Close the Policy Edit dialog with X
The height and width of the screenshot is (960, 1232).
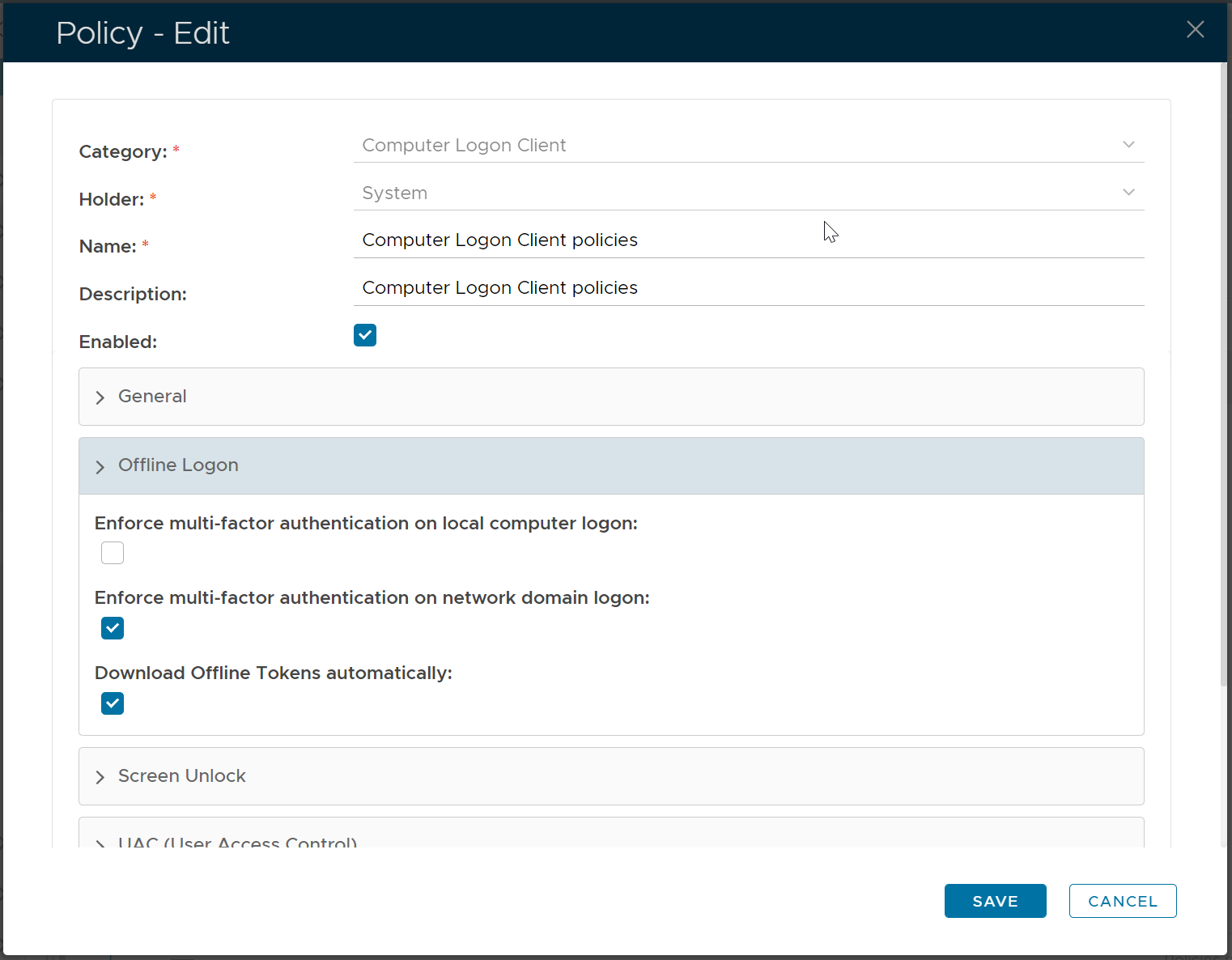1195,30
